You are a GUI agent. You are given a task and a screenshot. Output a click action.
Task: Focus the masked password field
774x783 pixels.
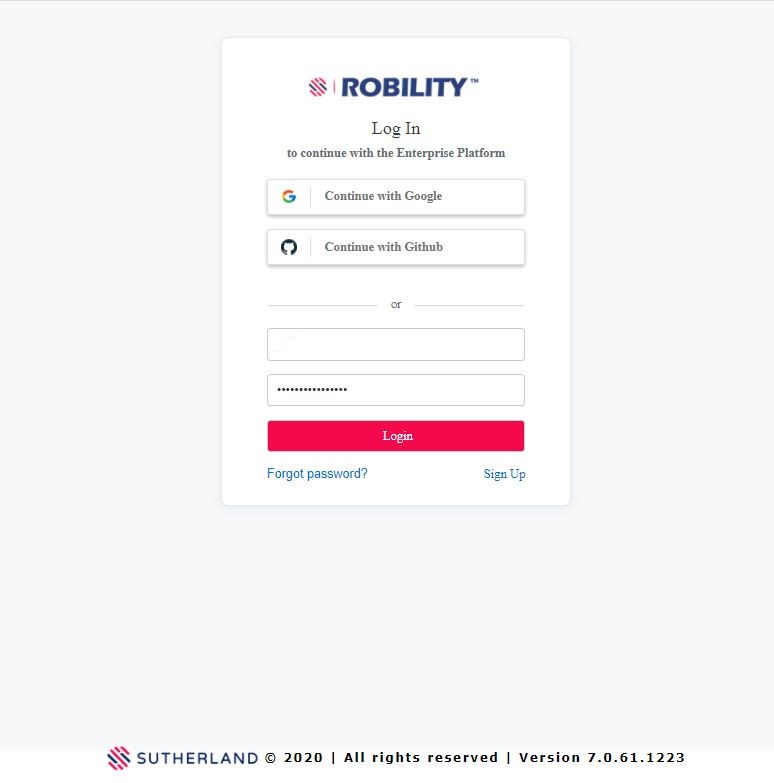point(396,390)
